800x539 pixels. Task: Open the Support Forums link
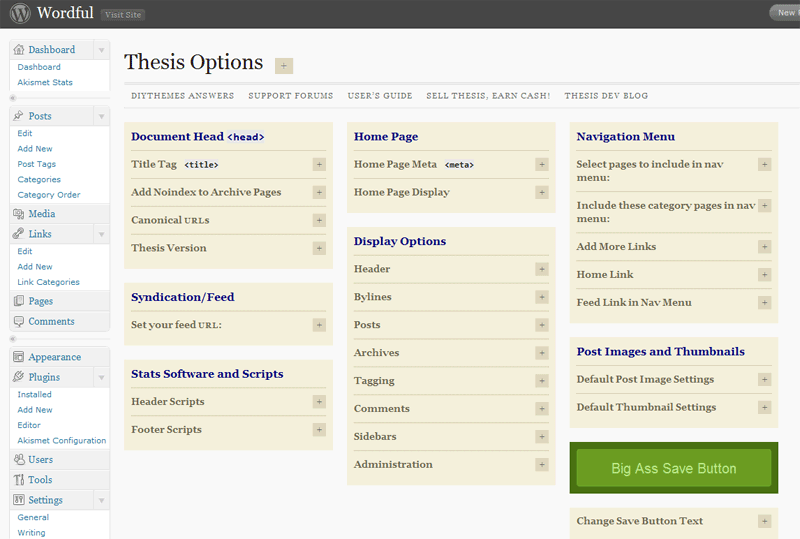pos(290,96)
